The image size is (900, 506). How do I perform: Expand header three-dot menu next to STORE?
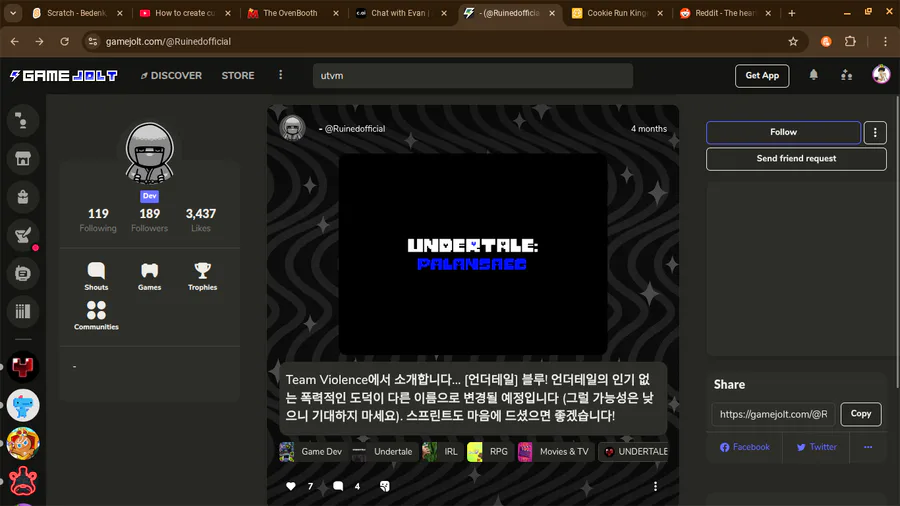[281, 75]
